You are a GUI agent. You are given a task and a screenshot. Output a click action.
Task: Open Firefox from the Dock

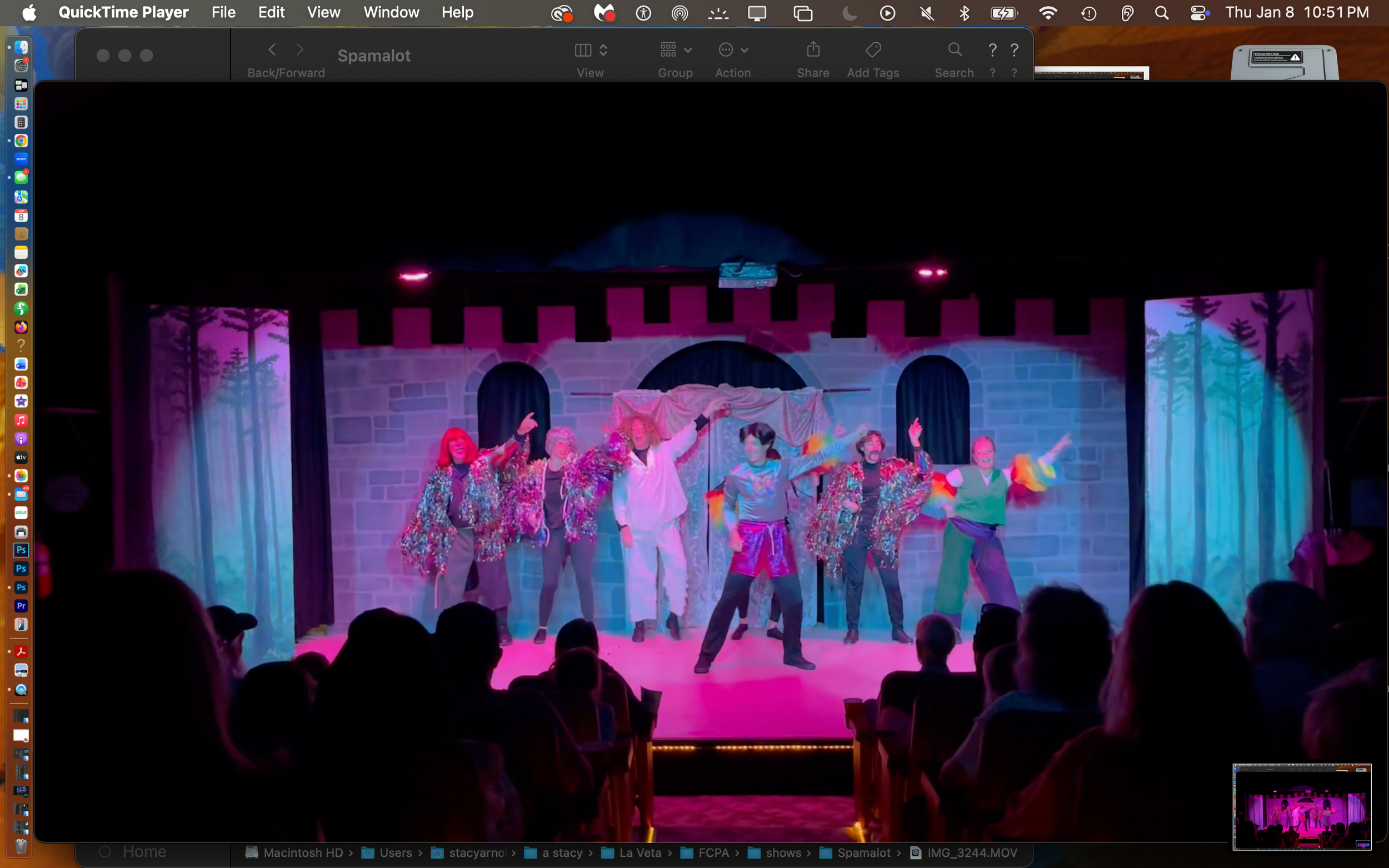tap(21, 327)
